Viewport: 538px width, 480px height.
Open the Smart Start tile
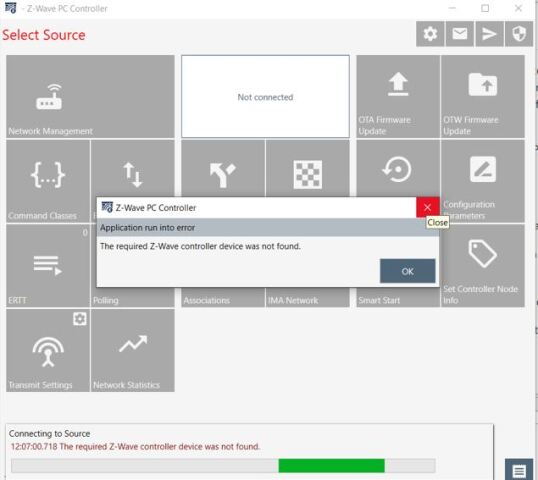tap(398, 297)
